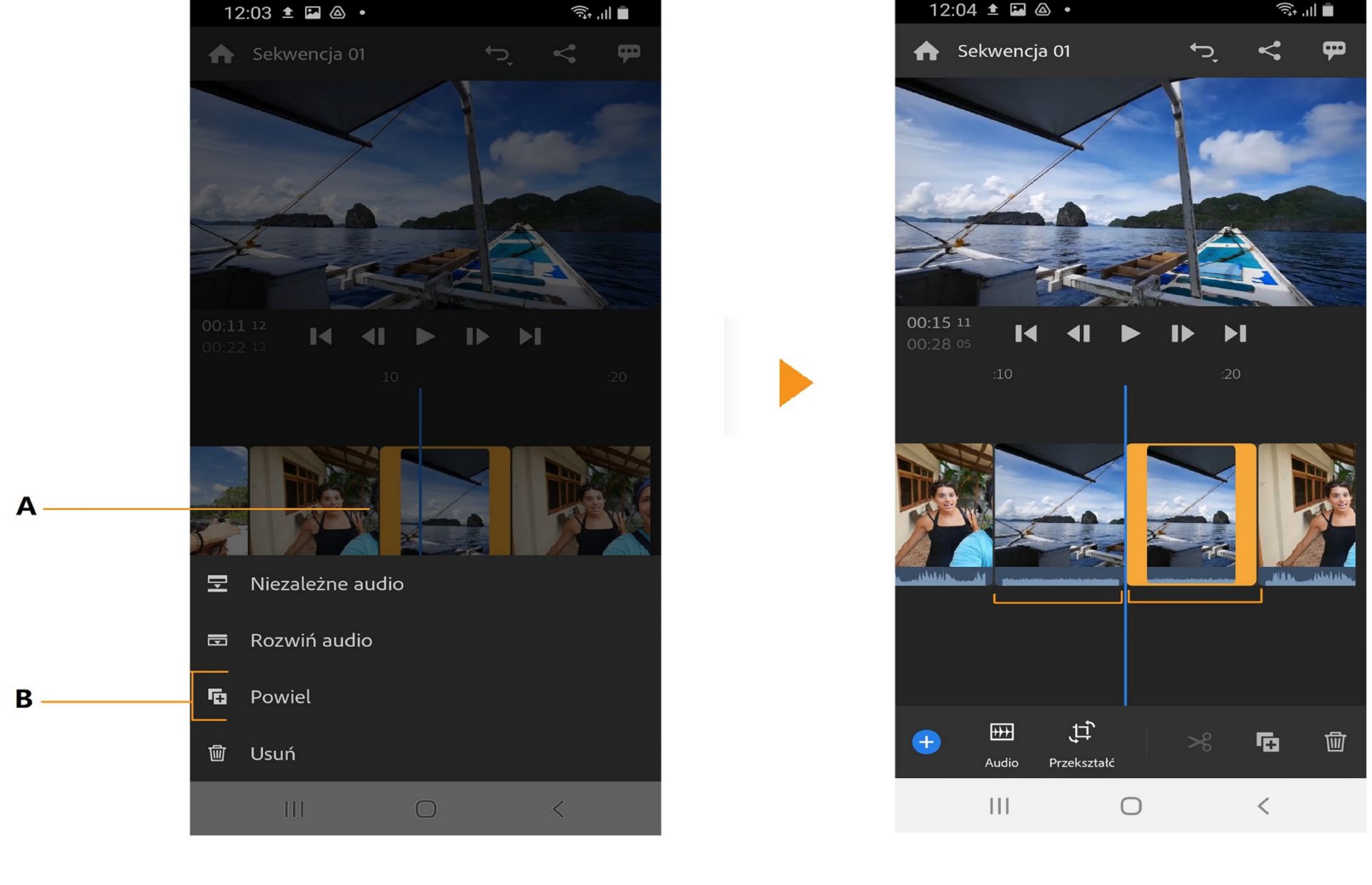Tap the Android back button on right phone
1372x885 pixels.
click(1263, 806)
